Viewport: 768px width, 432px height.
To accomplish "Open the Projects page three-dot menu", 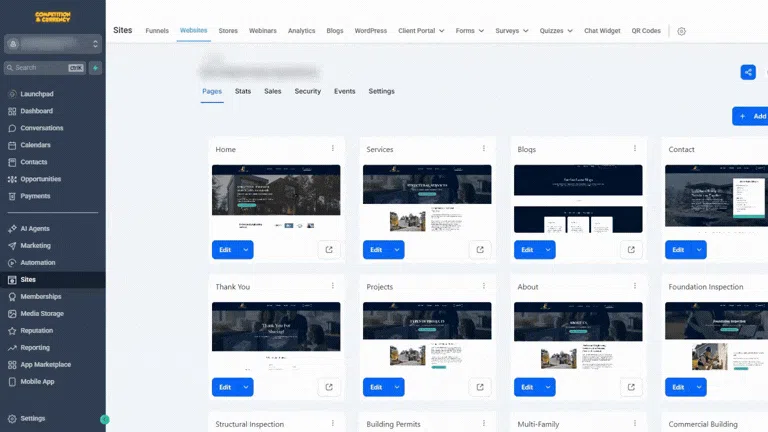I will (x=483, y=286).
